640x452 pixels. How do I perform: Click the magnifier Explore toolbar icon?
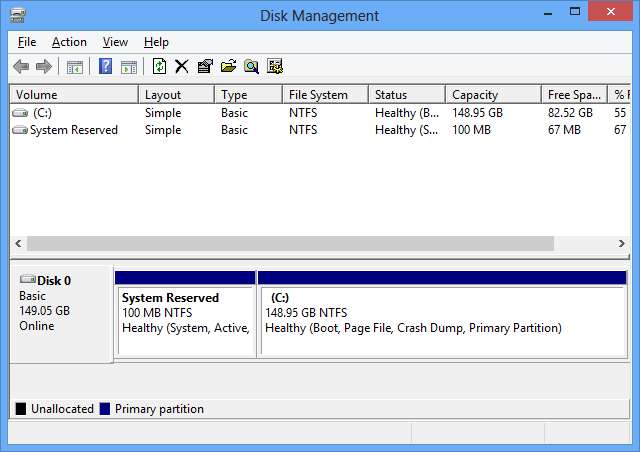pyautogui.click(x=251, y=67)
